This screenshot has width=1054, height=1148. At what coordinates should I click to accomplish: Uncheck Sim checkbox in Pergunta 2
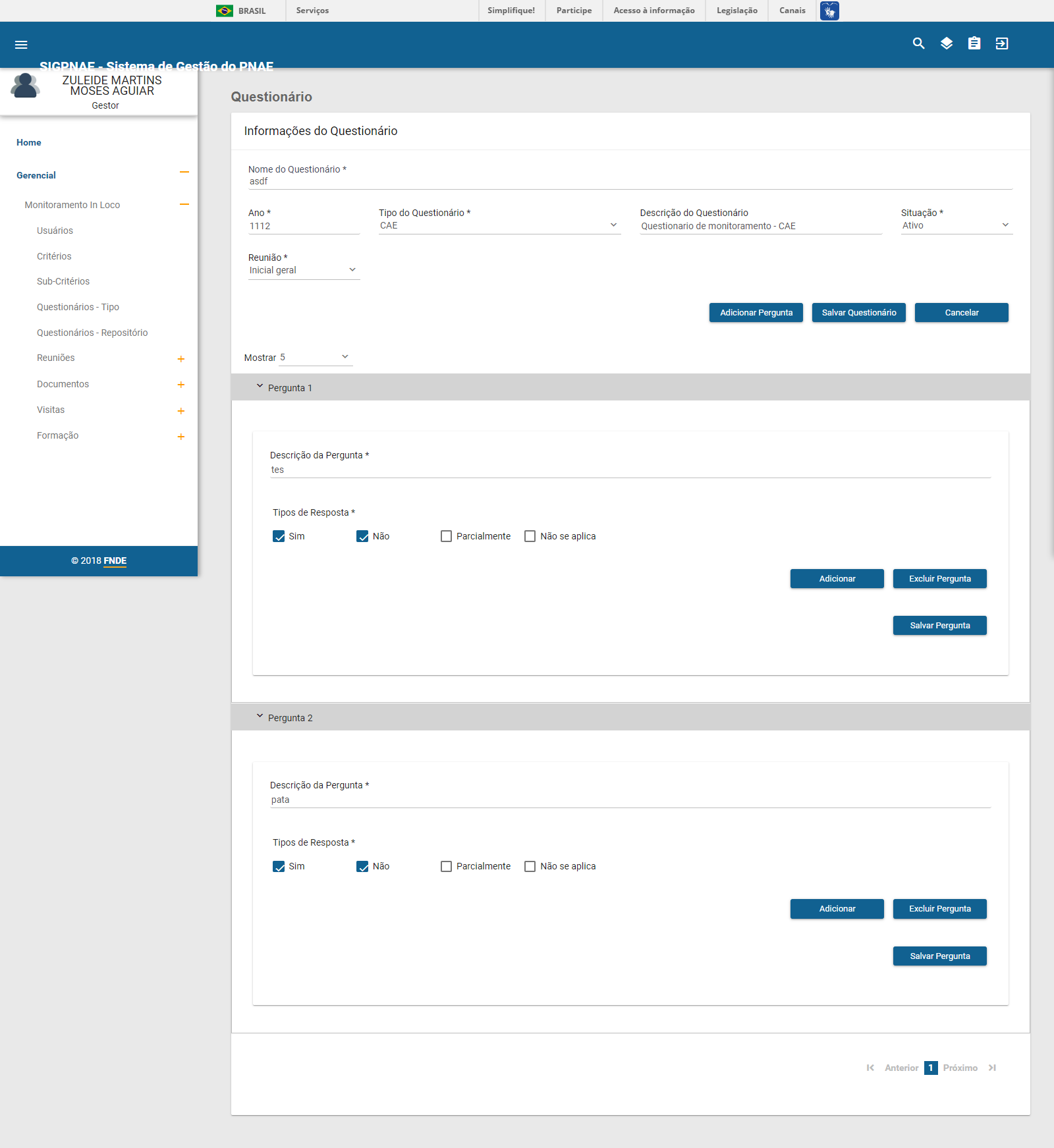[279, 866]
